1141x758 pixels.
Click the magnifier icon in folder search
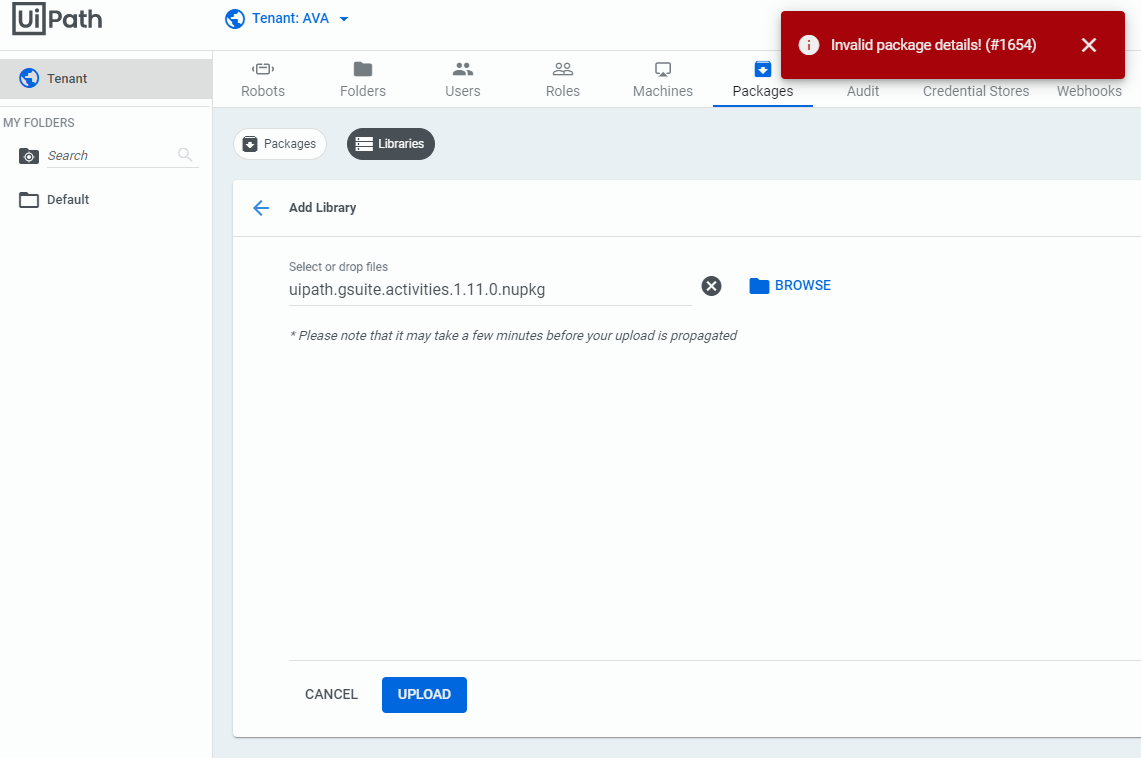[x=185, y=154]
